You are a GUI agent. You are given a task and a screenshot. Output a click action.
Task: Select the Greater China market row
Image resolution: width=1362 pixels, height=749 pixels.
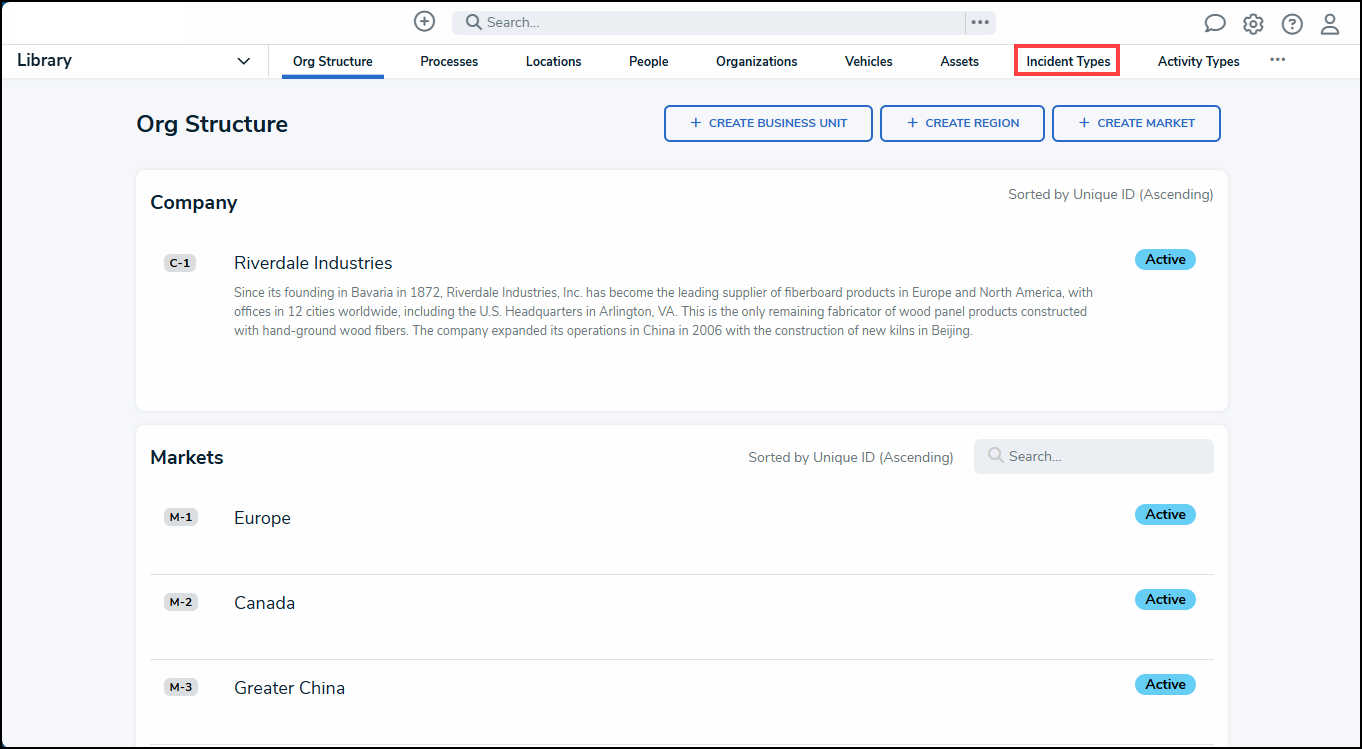point(289,688)
